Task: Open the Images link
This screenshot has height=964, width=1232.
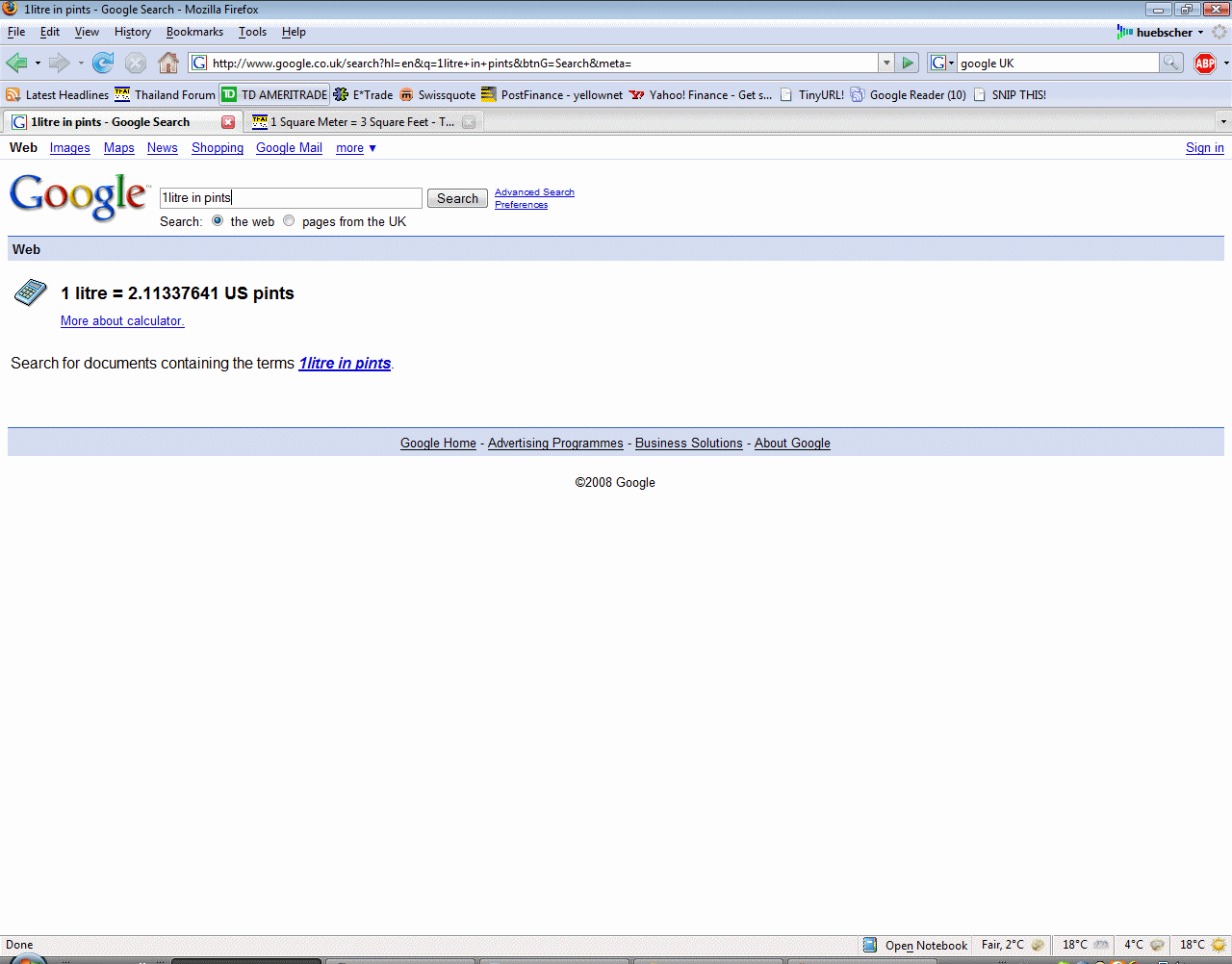Action: (70, 148)
